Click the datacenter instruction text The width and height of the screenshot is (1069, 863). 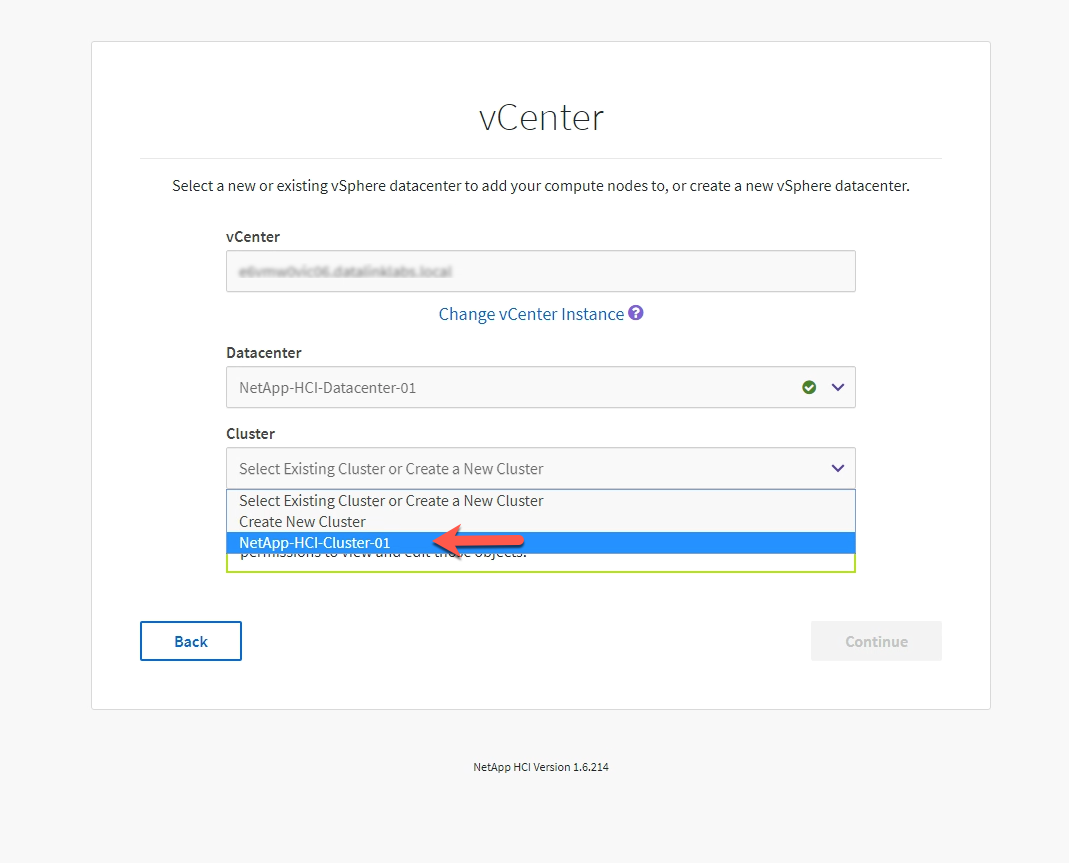tap(541, 186)
